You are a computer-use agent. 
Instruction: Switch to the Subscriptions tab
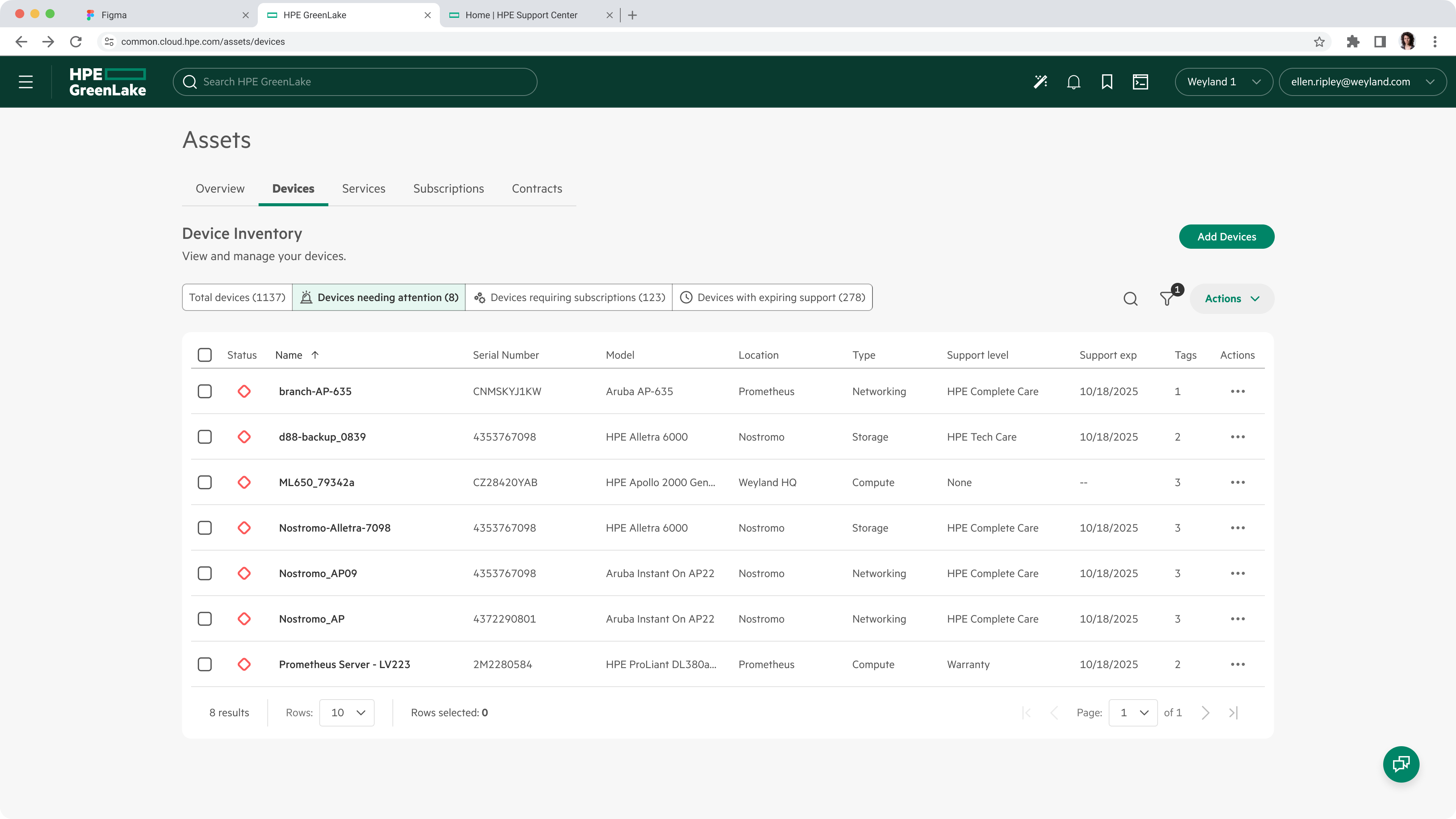pos(448,188)
